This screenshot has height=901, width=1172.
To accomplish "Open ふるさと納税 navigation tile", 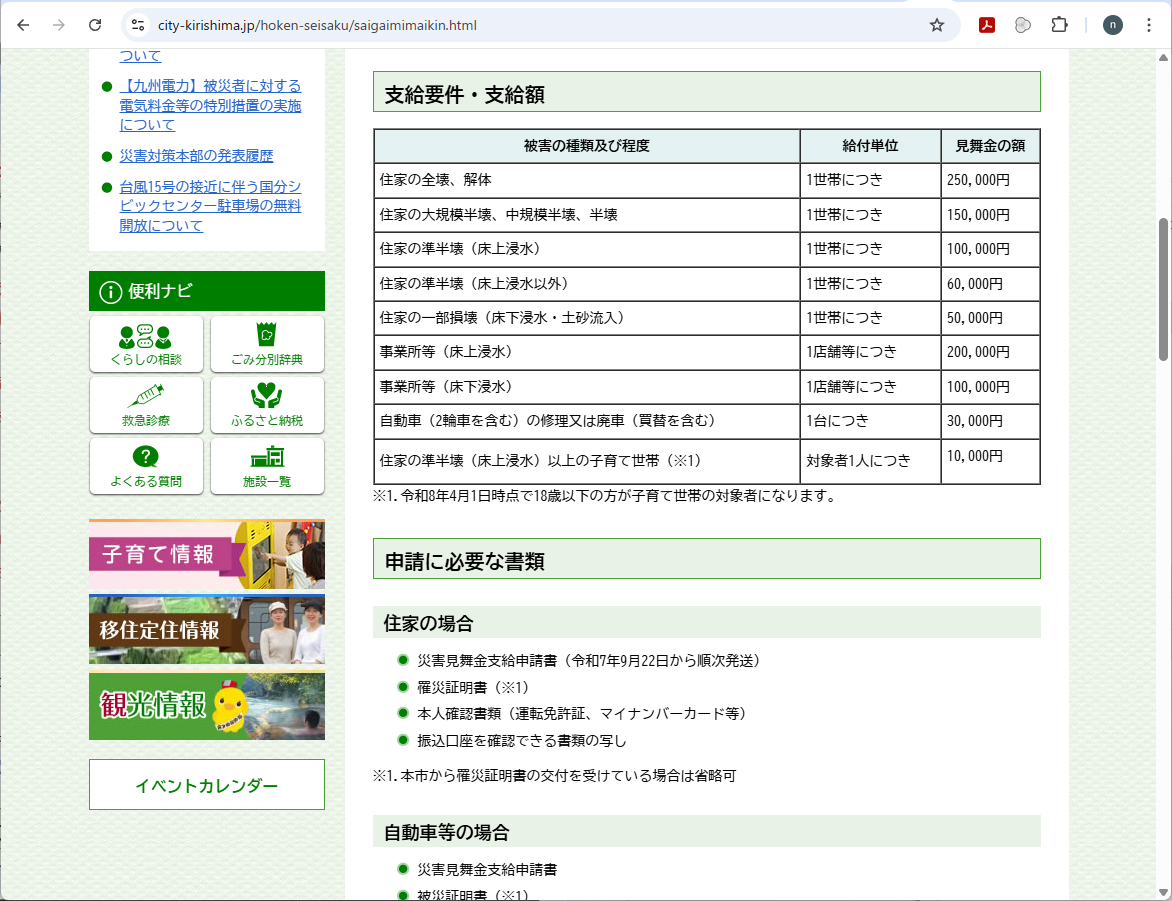I will click(267, 405).
